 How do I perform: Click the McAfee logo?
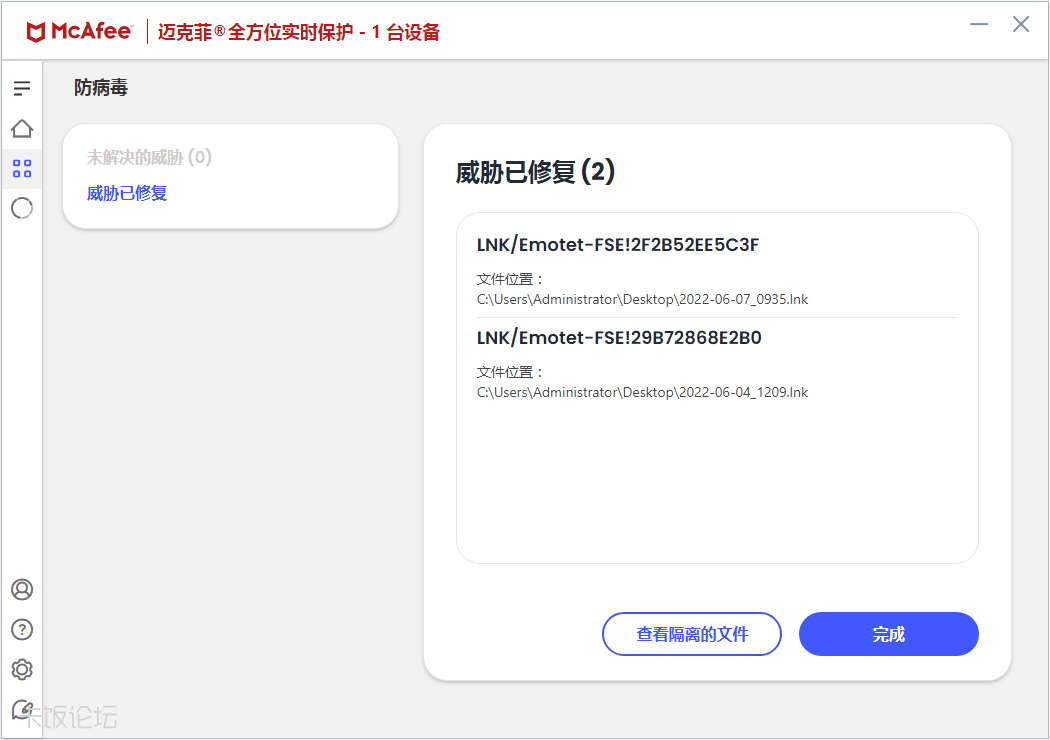coord(79,31)
